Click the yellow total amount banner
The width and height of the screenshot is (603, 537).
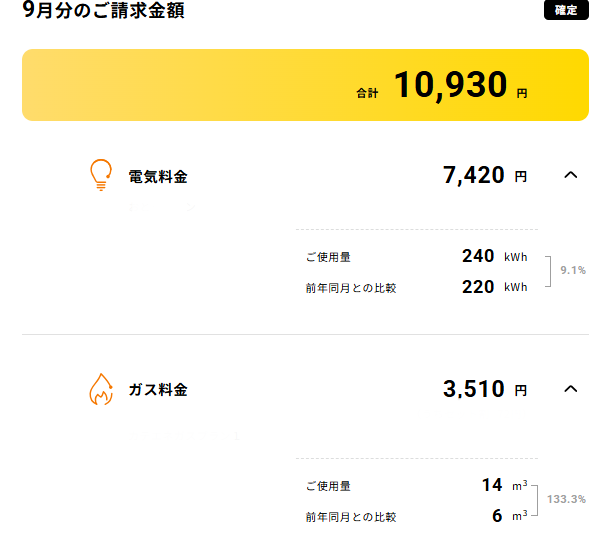point(305,85)
